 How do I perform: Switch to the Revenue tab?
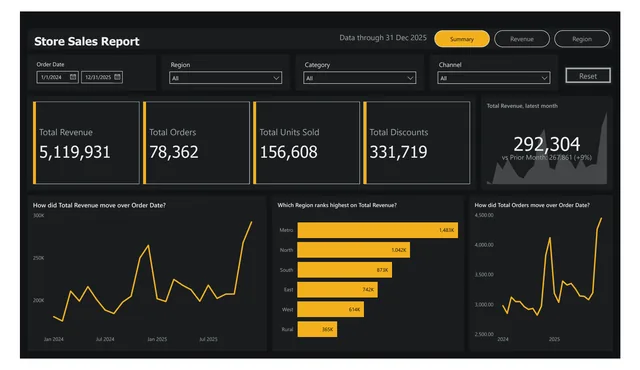522,39
